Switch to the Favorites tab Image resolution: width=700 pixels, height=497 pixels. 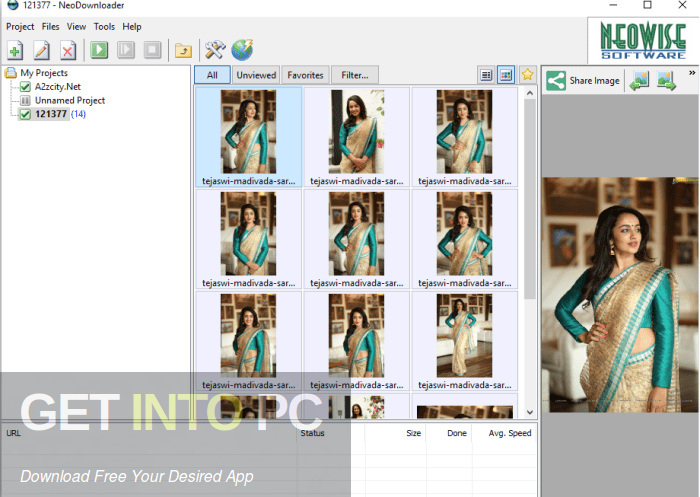click(x=305, y=75)
